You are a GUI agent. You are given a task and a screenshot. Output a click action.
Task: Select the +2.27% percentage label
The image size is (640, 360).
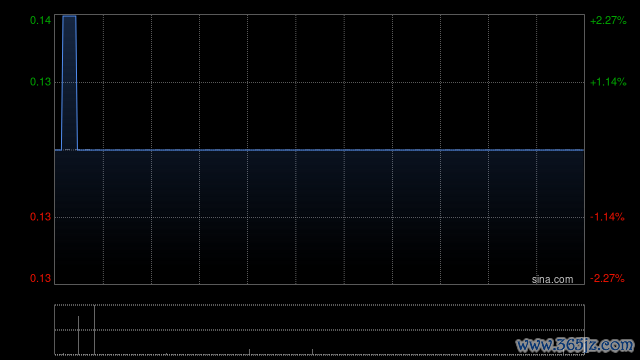coord(608,20)
